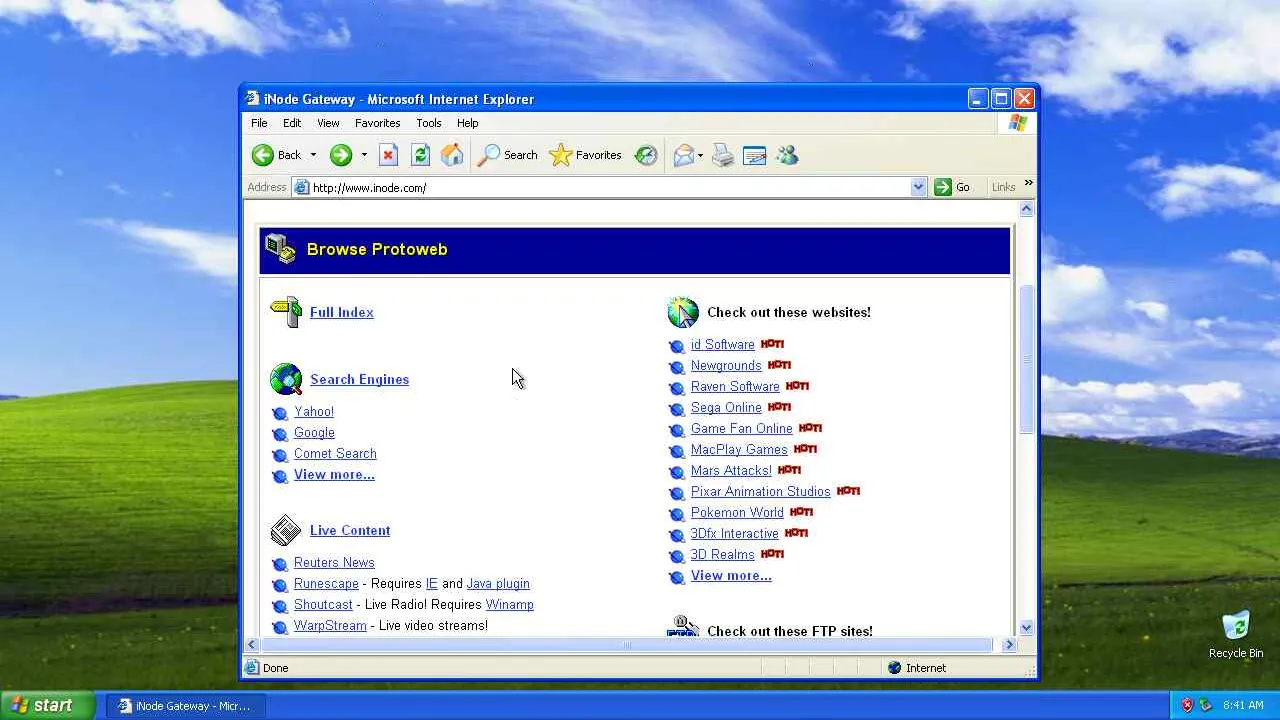Visit the 3Dfx Interactive link
Screen dimensions: 1280x720
(x=734, y=534)
